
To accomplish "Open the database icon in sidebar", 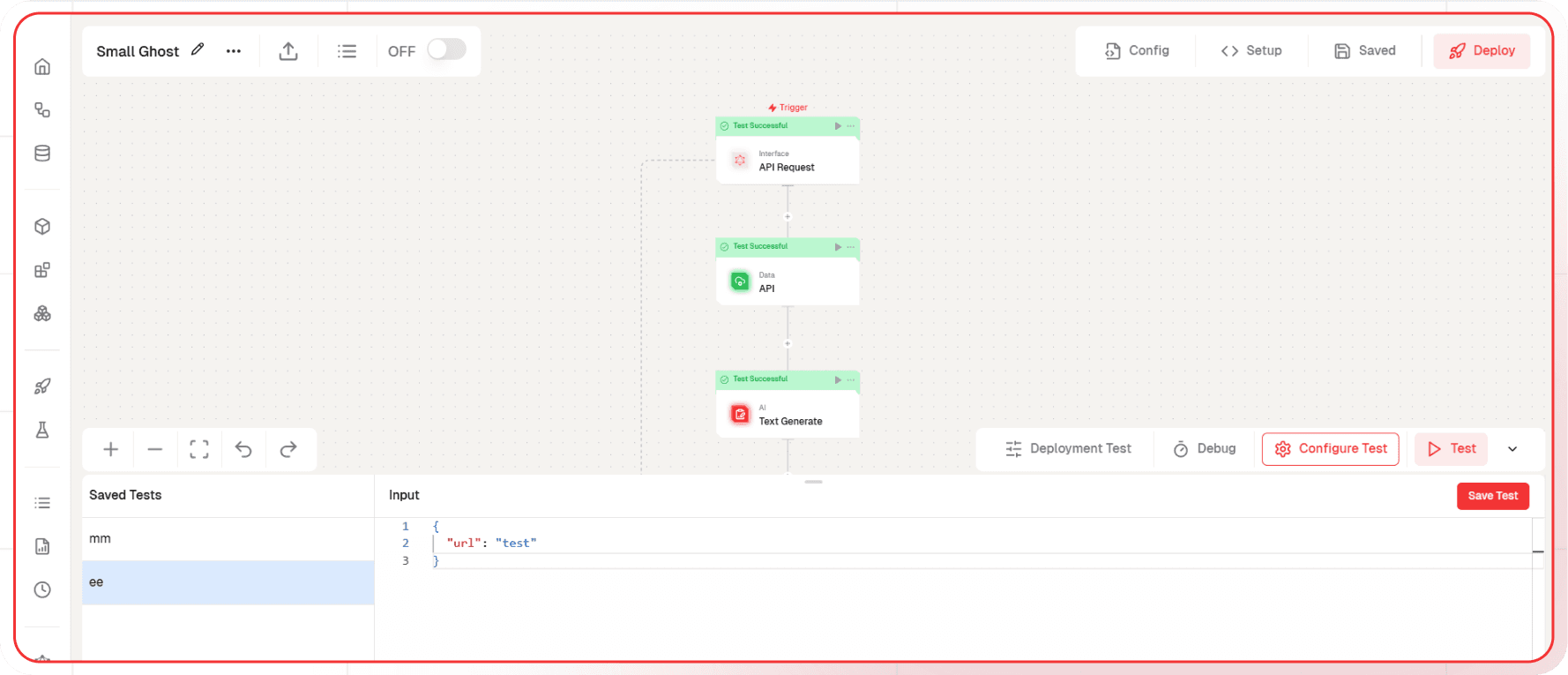I will pyautogui.click(x=42, y=154).
